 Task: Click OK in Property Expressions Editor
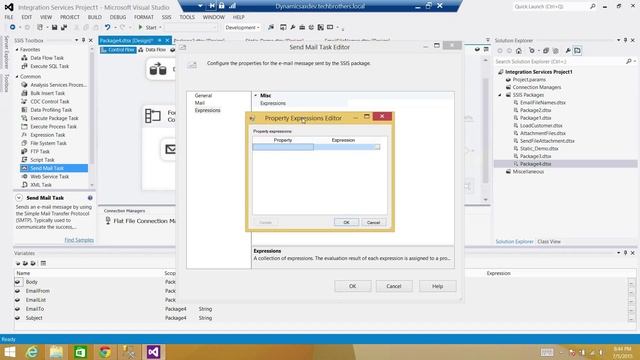point(346,222)
